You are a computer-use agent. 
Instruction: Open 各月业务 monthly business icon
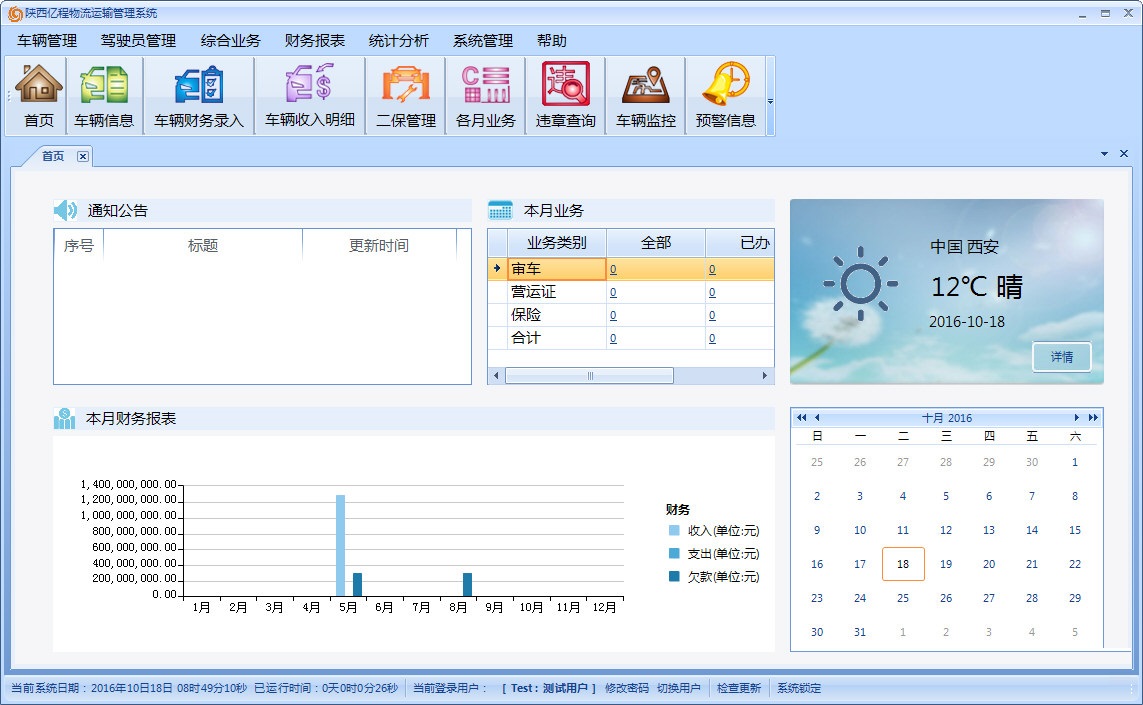tap(485, 96)
